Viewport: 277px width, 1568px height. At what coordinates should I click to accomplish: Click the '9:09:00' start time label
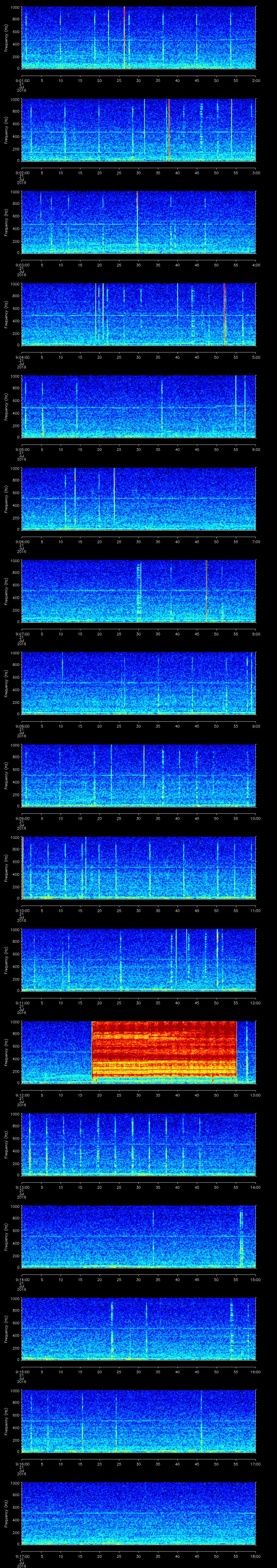click(x=22, y=818)
